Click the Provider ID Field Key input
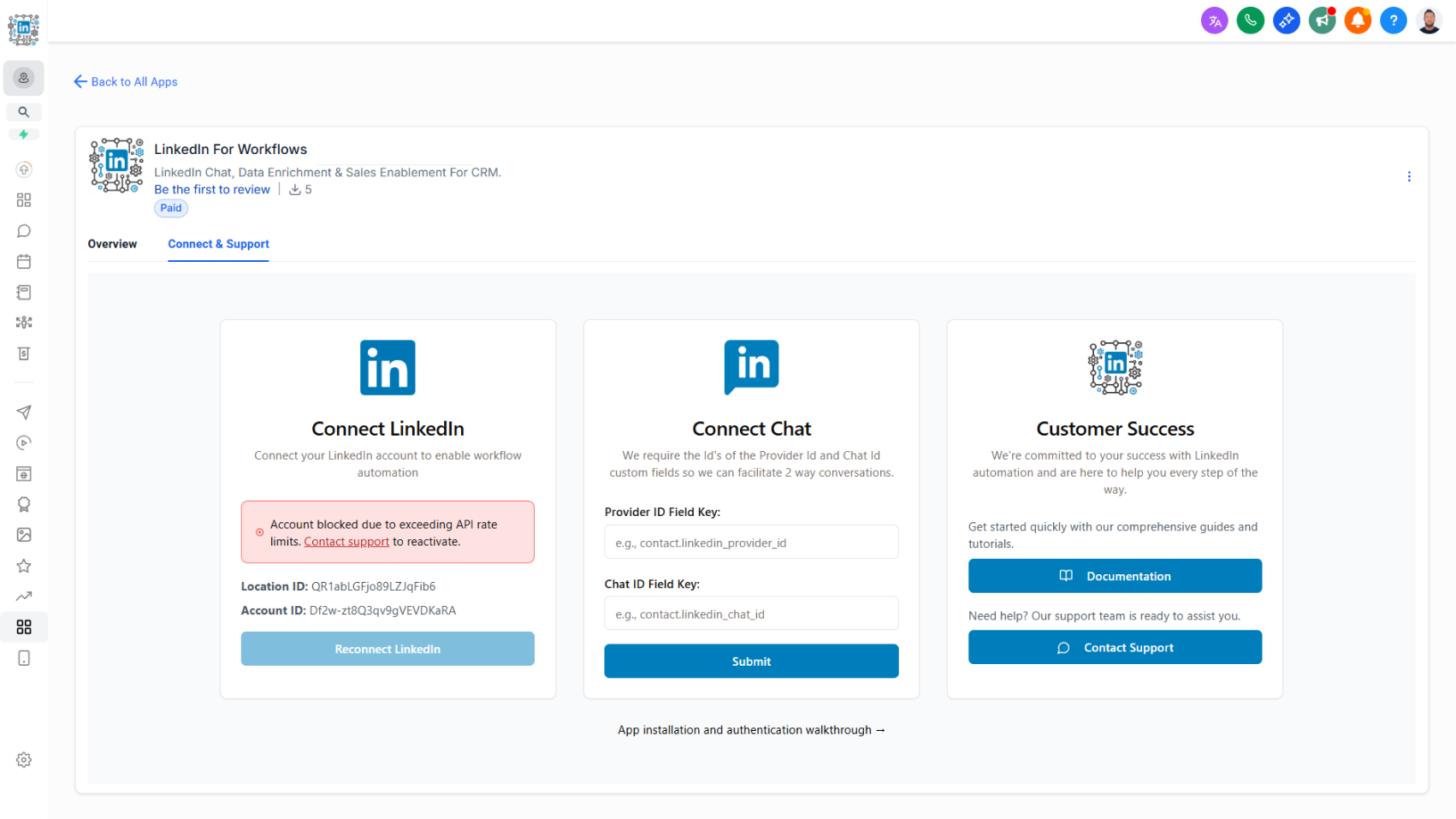Viewport: 1456px width, 819px height. tap(751, 543)
